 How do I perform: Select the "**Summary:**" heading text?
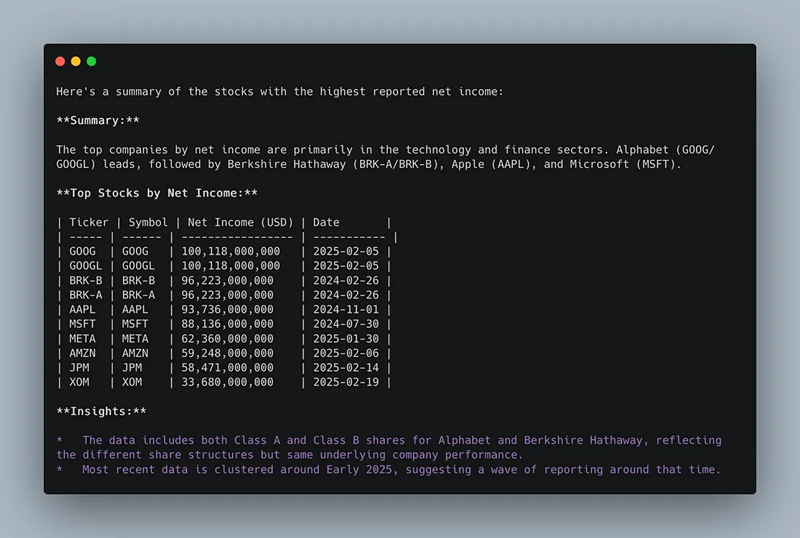(x=98, y=120)
